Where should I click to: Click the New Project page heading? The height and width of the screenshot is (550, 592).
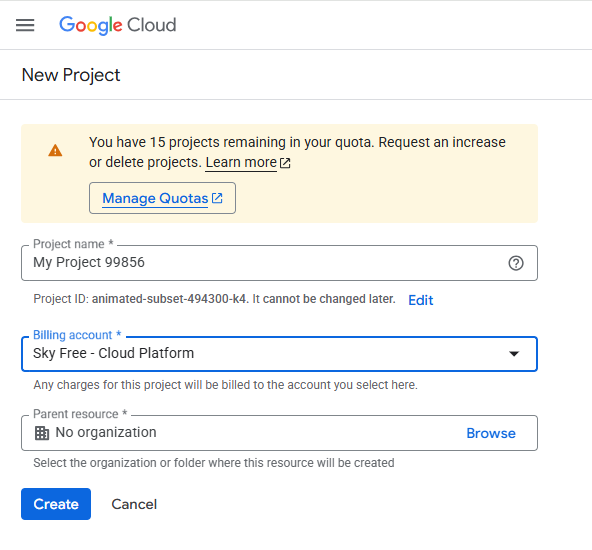pyautogui.click(x=71, y=75)
